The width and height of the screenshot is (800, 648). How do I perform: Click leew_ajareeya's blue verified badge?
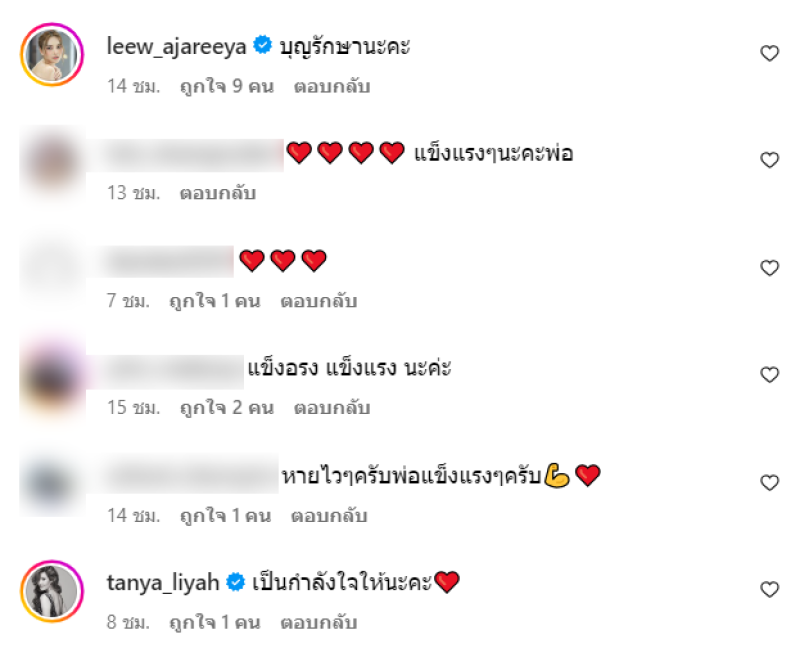point(263,45)
